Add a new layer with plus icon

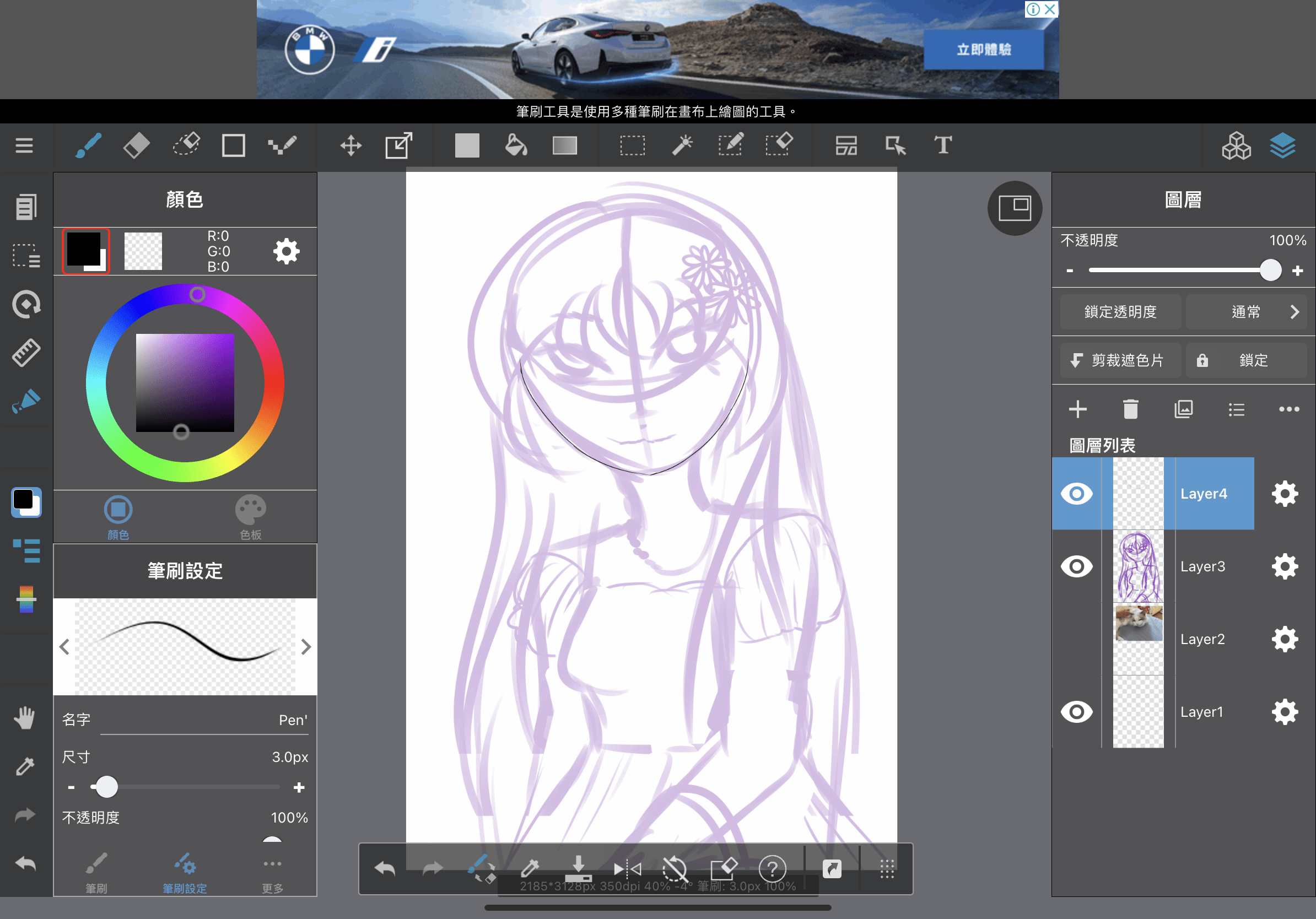pyautogui.click(x=1077, y=410)
